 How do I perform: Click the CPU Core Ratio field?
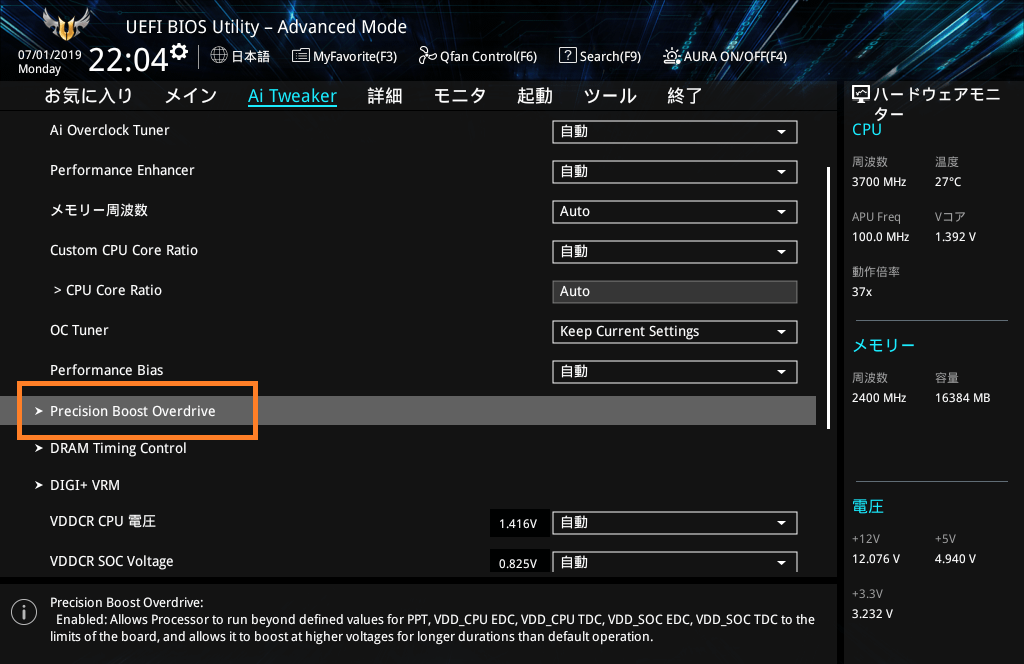click(674, 292)
